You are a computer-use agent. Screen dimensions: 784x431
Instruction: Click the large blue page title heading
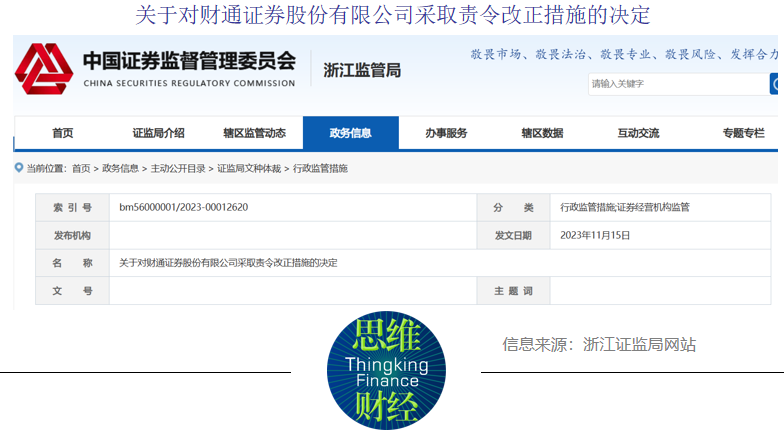tap(392, 15)
